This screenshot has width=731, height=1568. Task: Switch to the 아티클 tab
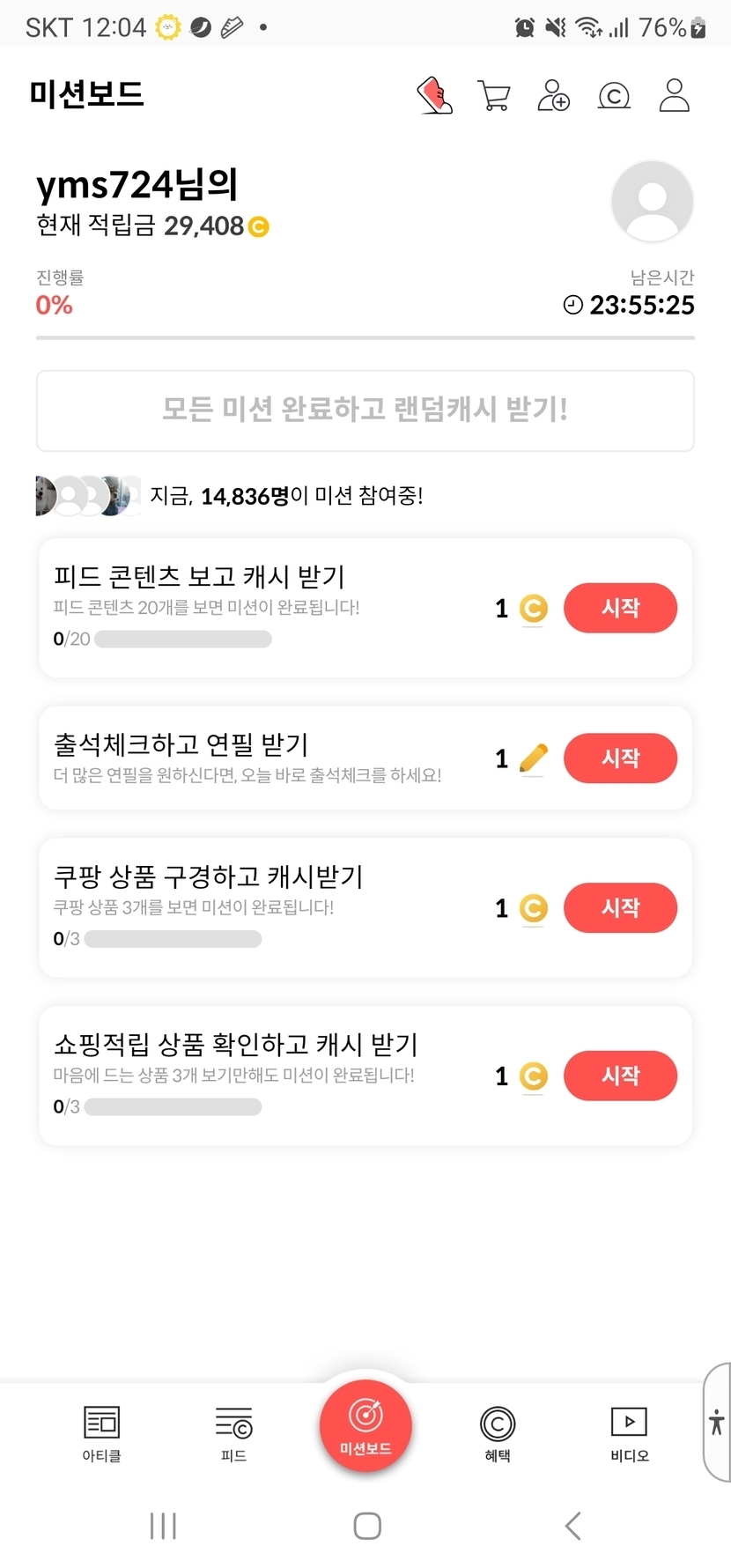[101, 1432]
